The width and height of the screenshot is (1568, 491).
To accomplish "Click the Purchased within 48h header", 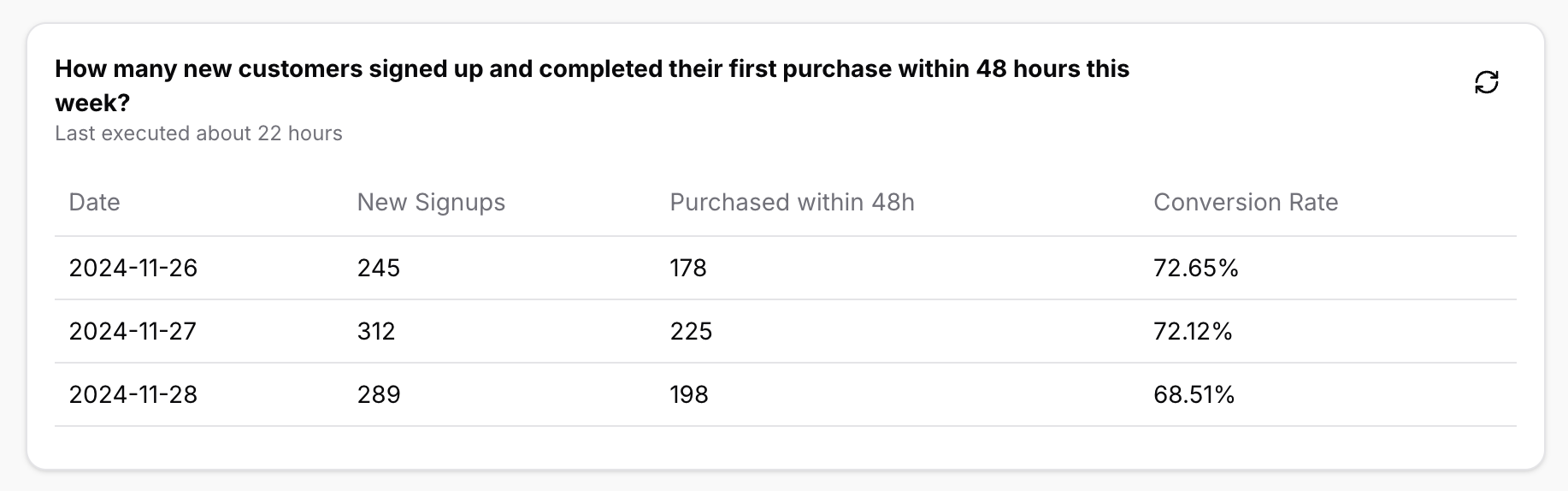I will 792,202.
